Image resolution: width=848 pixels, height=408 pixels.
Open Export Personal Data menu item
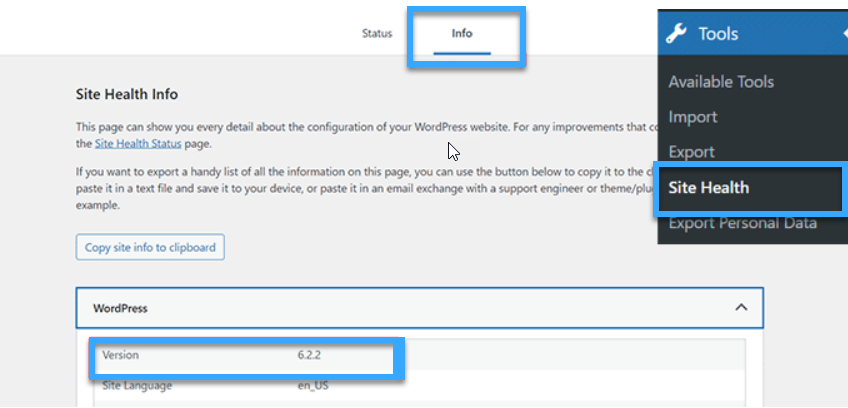pyautogui.click(x=743, y=223)
